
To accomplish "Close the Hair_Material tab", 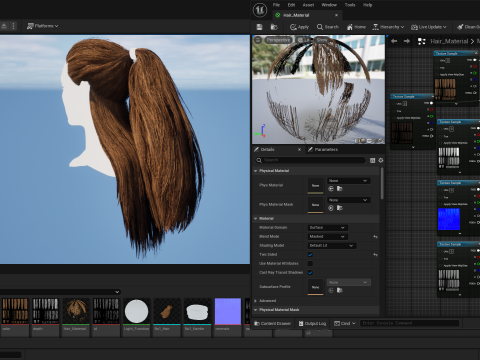I will point(336,15).
